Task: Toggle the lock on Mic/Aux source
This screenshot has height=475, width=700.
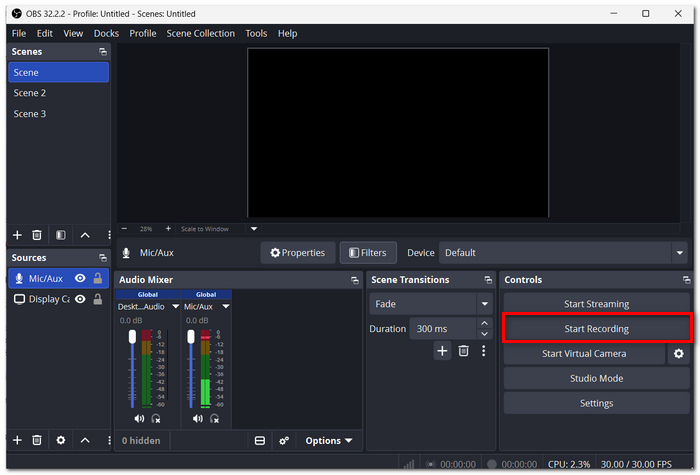Action: pyautogui.click(x=98, y=278)
